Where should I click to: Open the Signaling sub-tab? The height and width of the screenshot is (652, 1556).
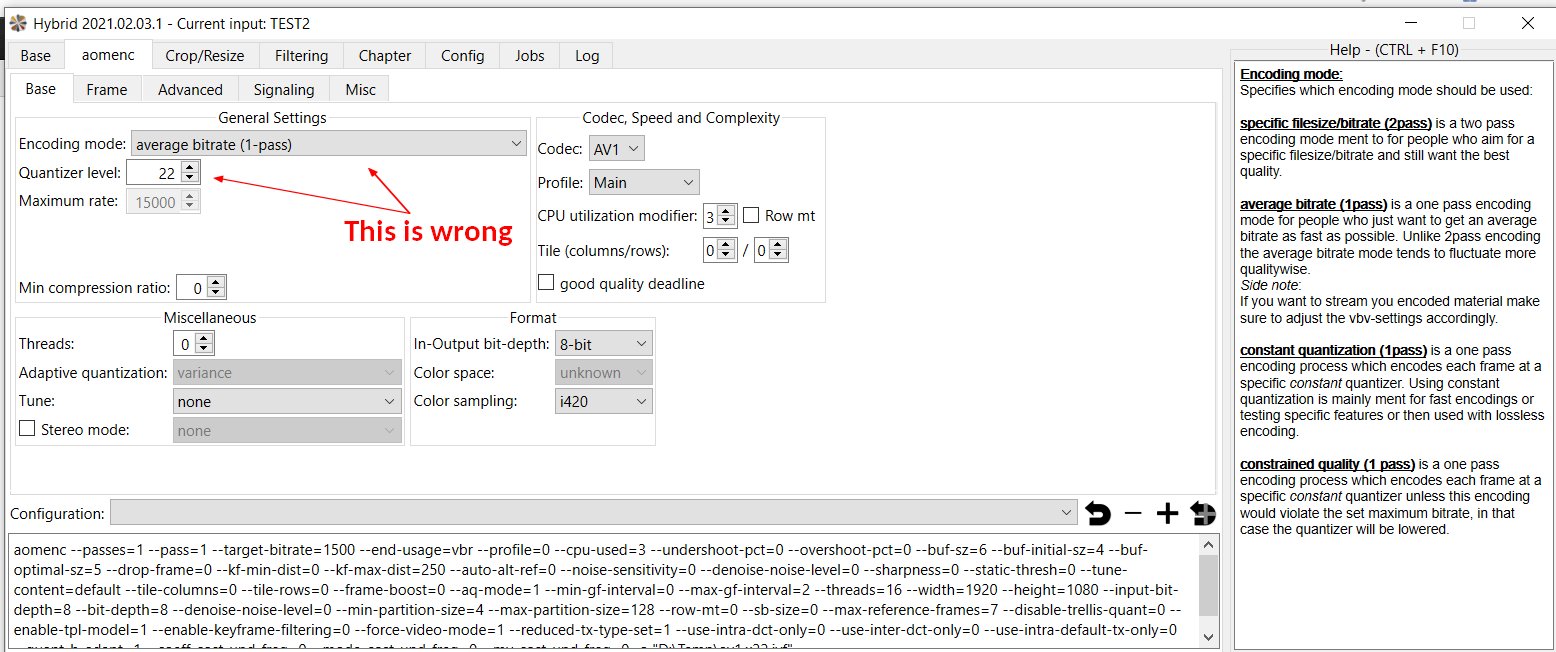point(283,89)
